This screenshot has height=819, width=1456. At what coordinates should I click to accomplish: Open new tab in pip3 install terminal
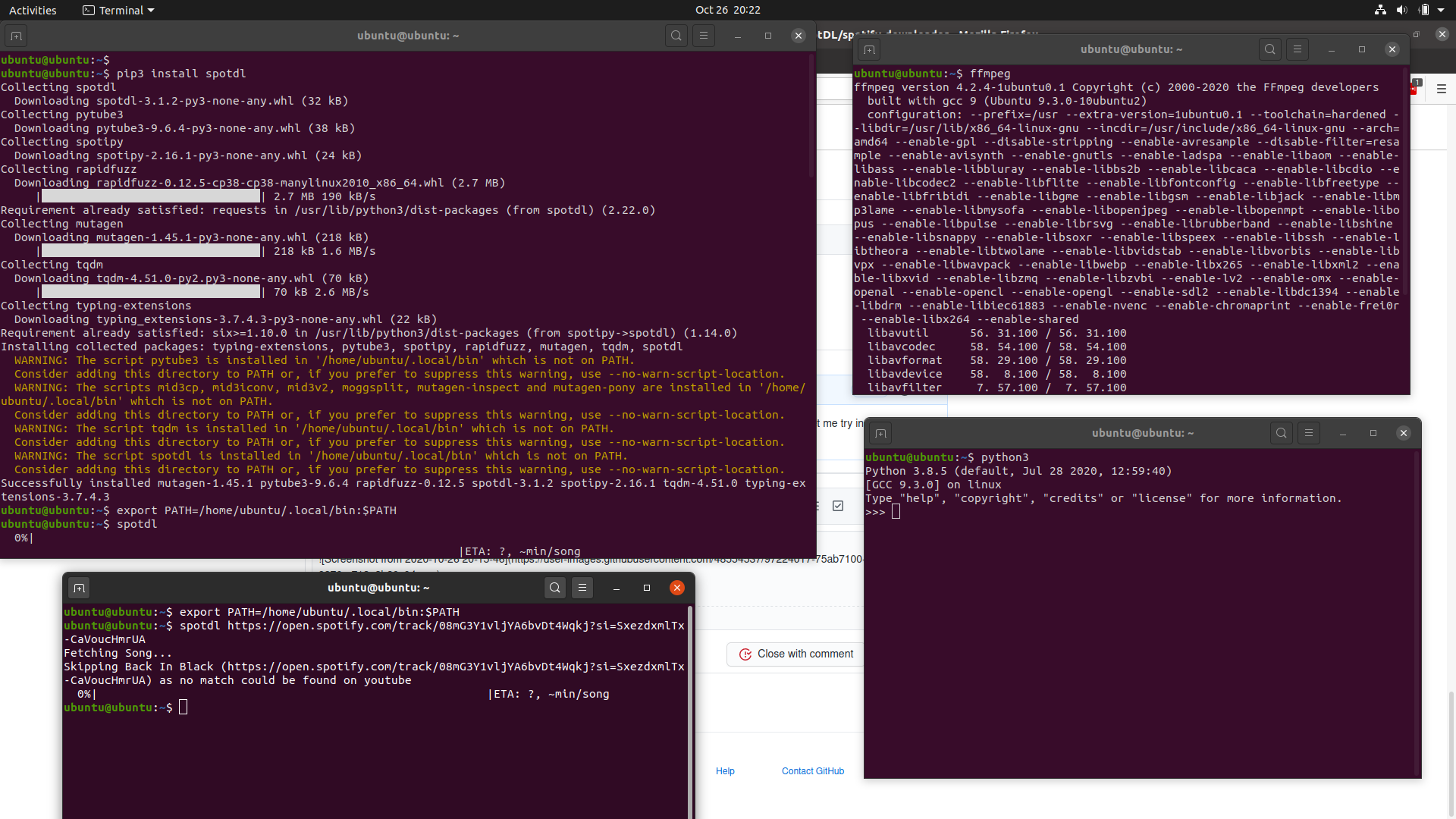[x=16, y=36]
